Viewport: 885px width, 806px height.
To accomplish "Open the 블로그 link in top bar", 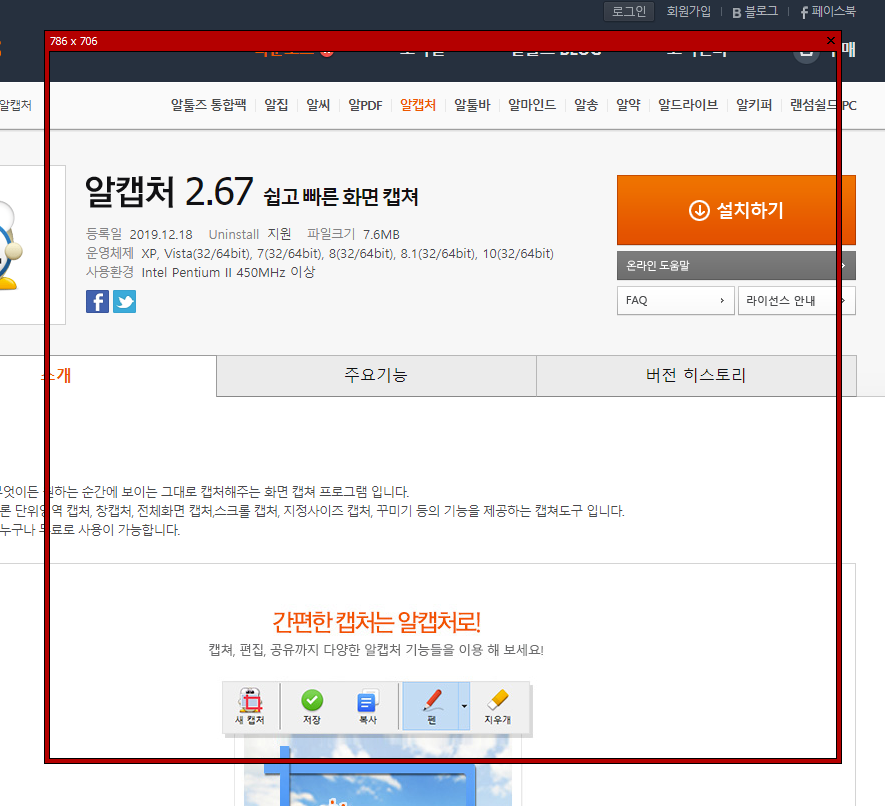I will click(x=755, y=12).
